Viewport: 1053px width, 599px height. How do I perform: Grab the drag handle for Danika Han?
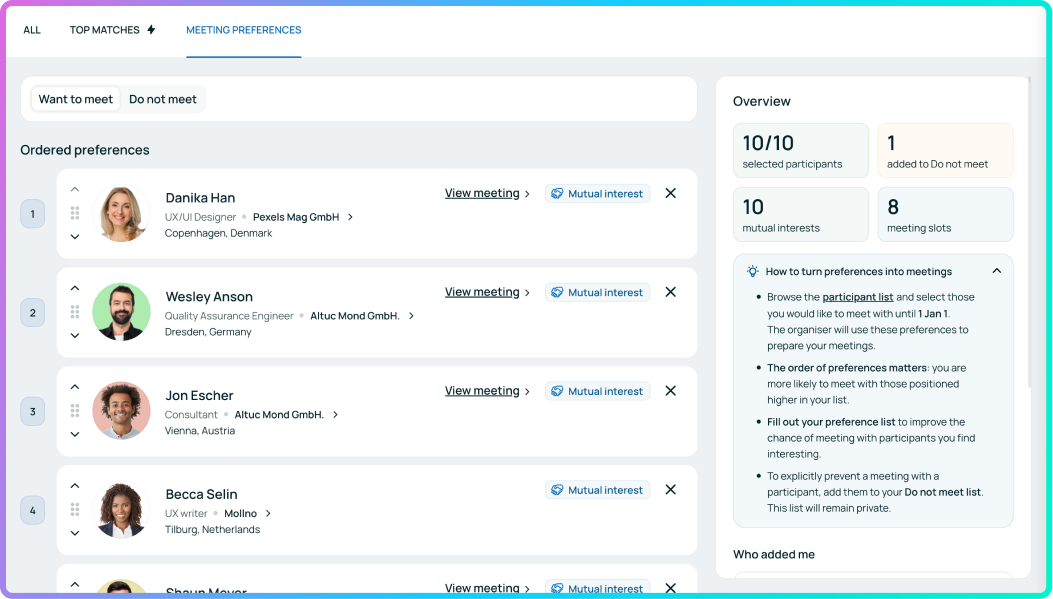(75, 213)
